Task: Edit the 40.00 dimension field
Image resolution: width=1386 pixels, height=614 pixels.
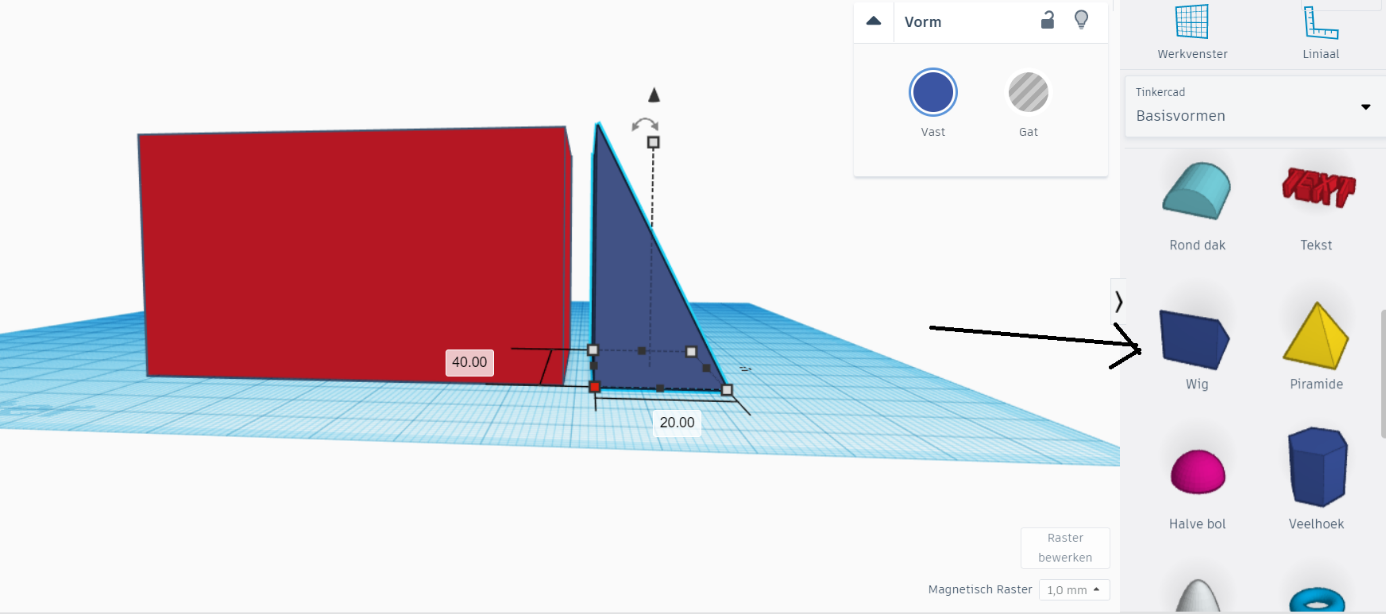Action: pos(469,362)
